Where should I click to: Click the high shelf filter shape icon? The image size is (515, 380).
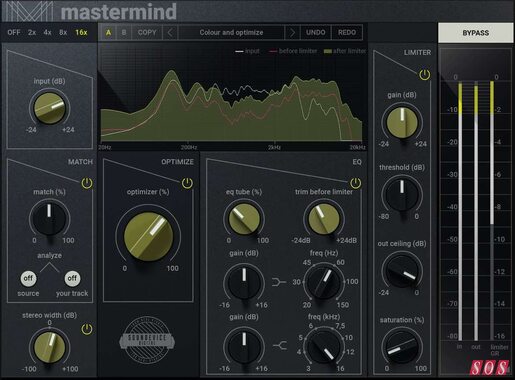click(x=280, y=345)
